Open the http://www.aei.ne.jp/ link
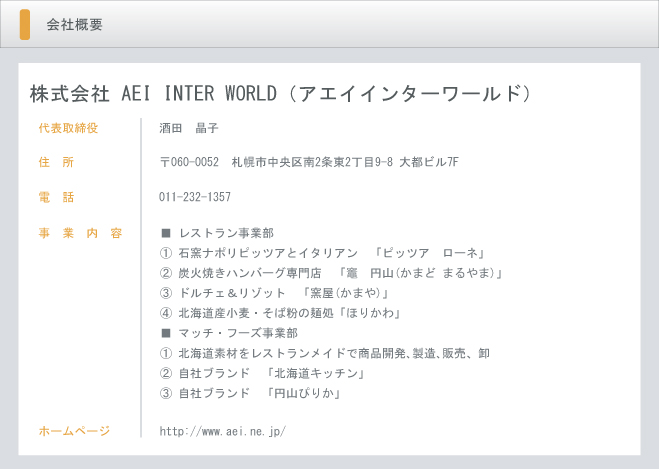The image size is (659, 469). point(223,431)
